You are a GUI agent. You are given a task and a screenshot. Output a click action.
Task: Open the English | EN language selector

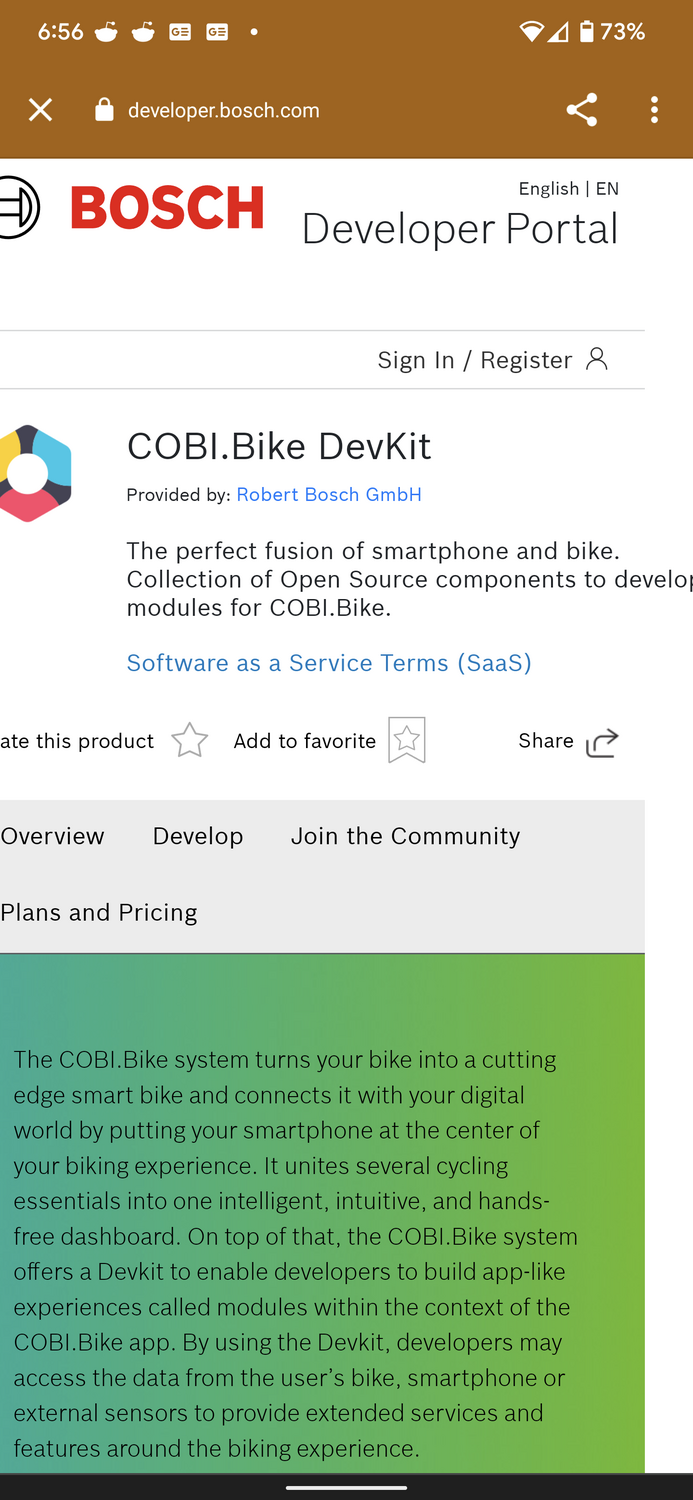(x=568, y=189)
